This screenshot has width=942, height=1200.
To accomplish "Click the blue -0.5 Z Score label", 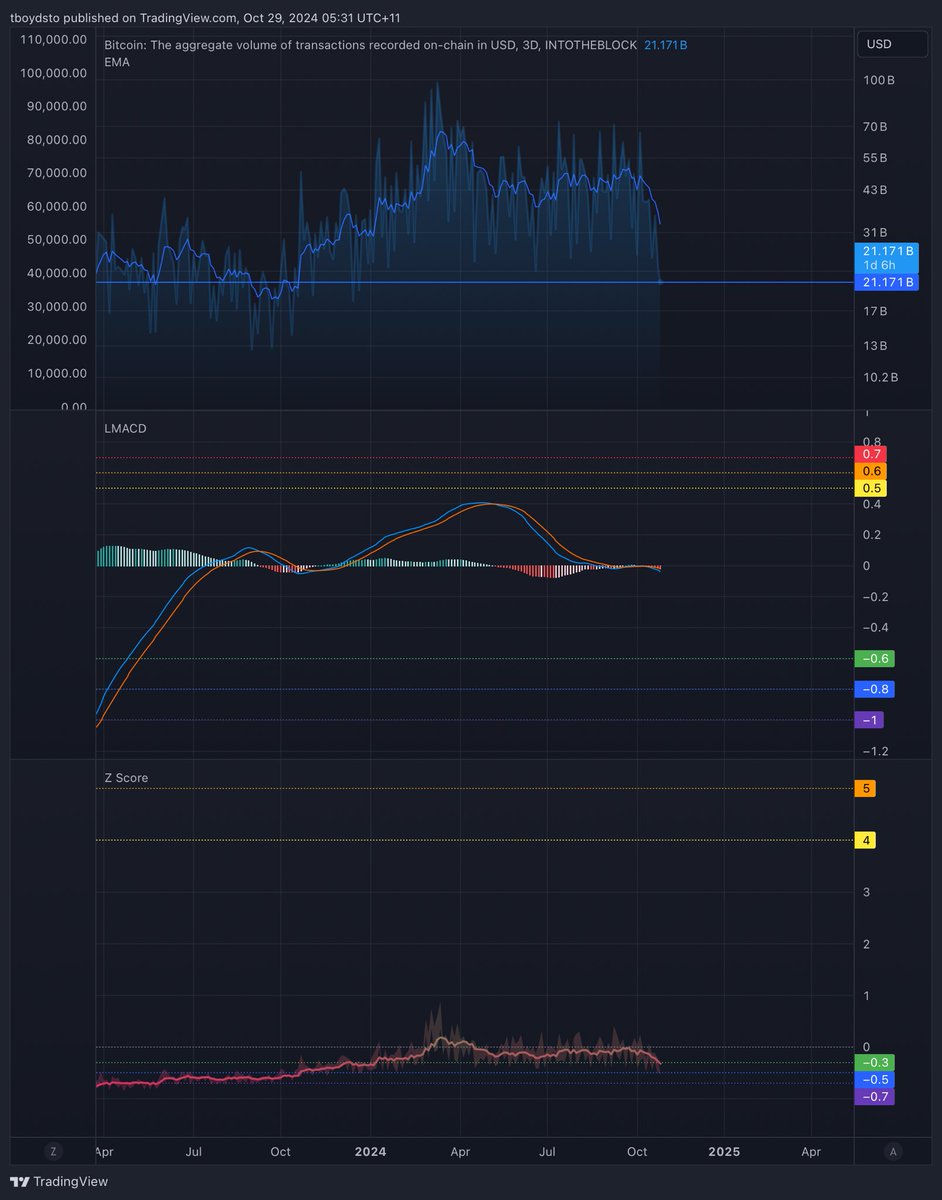I will tap(873, 1080).
